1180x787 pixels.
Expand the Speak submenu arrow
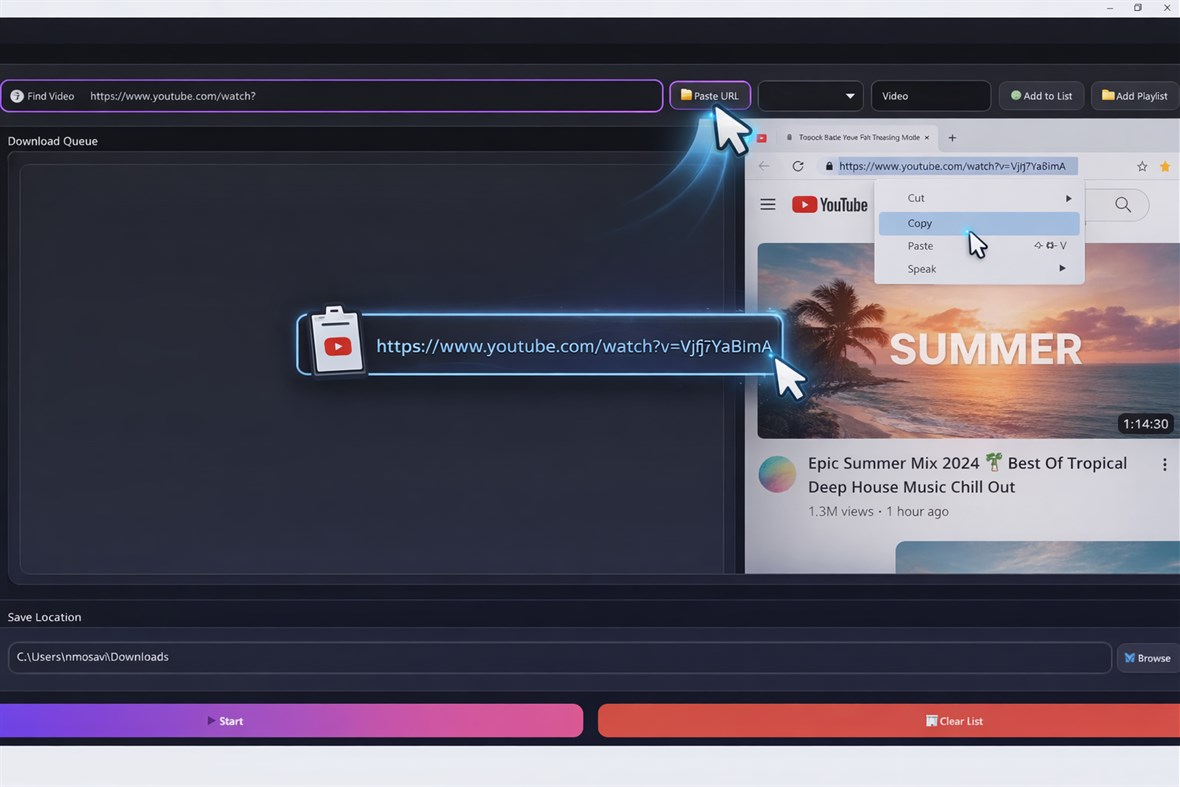[x=1062, y=268]
